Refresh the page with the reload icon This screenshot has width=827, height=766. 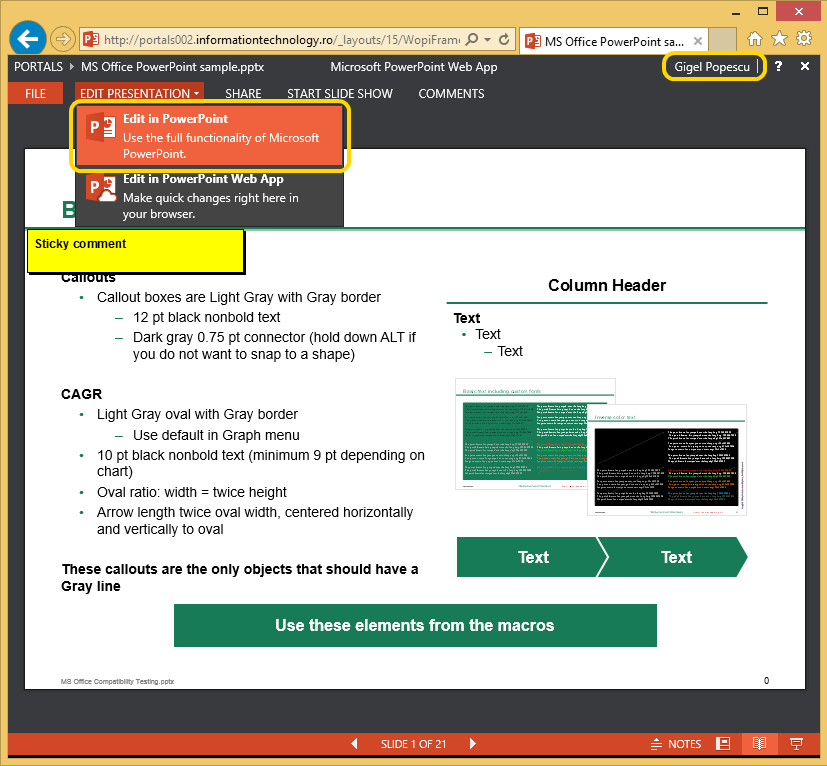[504, 40]
